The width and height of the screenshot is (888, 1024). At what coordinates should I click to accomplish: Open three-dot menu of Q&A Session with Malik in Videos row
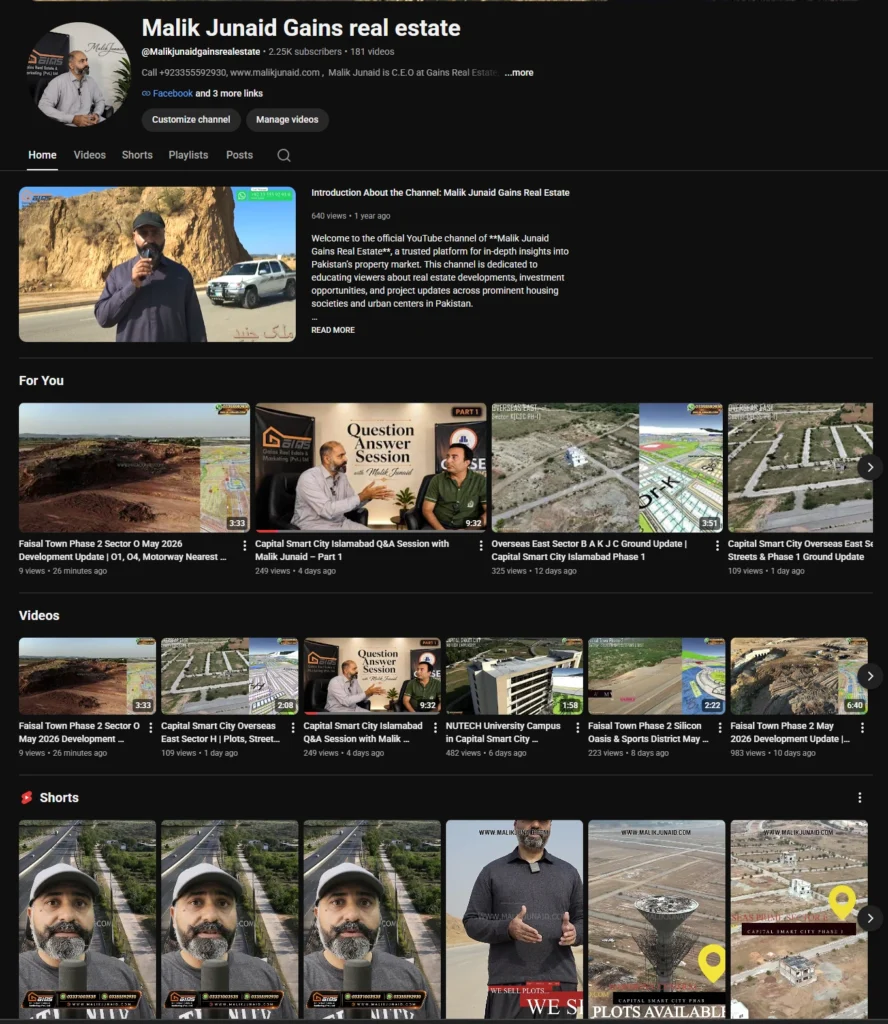click(435, 728)
